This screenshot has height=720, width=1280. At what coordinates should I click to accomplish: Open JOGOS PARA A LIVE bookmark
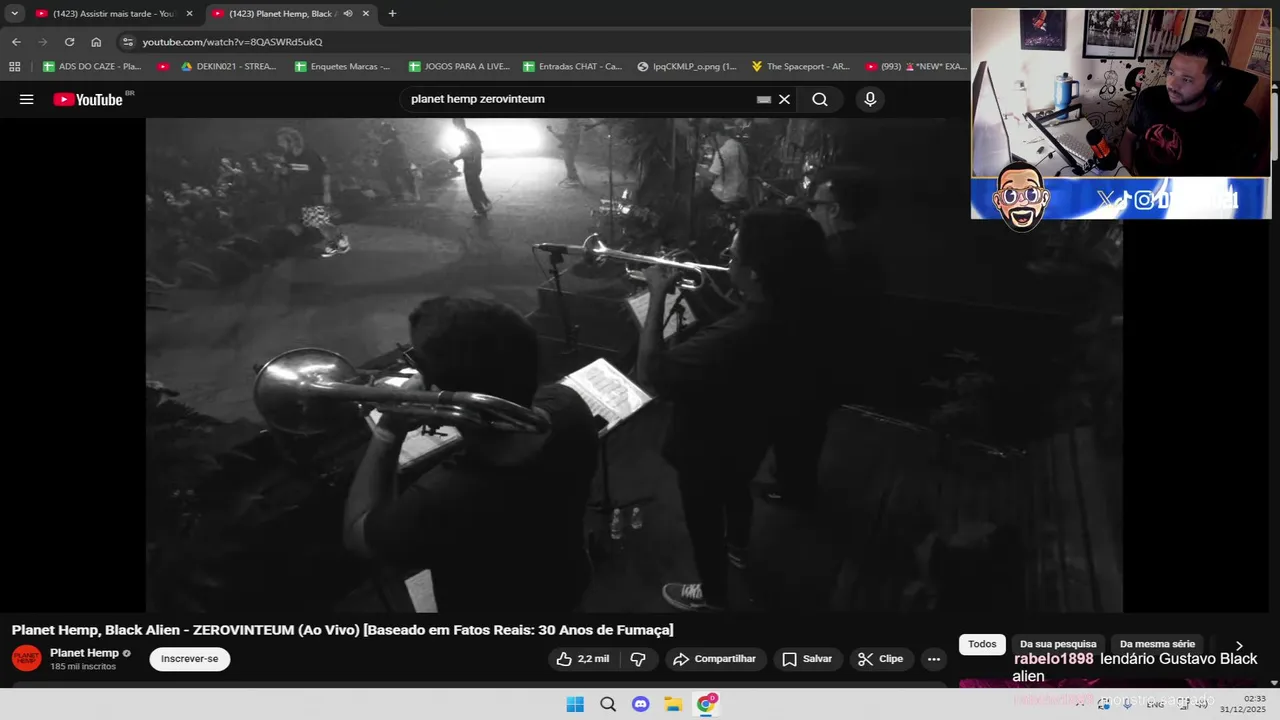coord(460,66)
